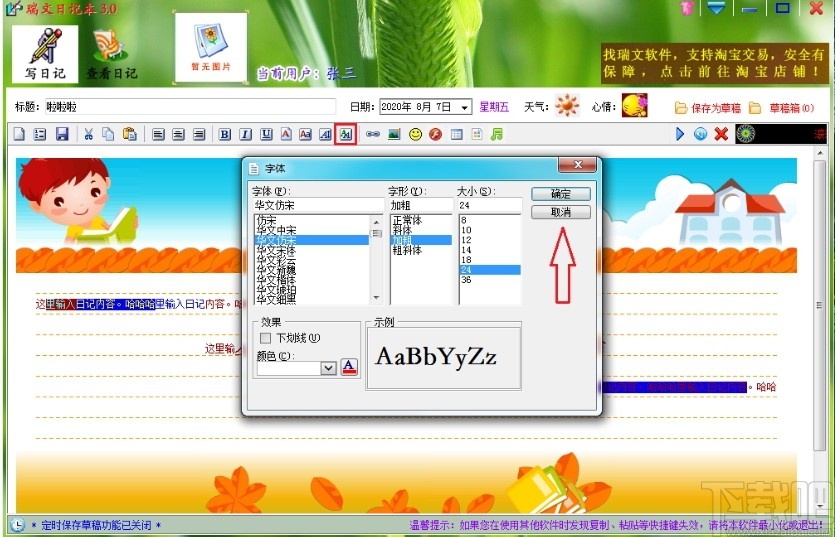Toggle bold formatting (B)
This screenshot has width=836, height=537.
[x=225, y=134]
